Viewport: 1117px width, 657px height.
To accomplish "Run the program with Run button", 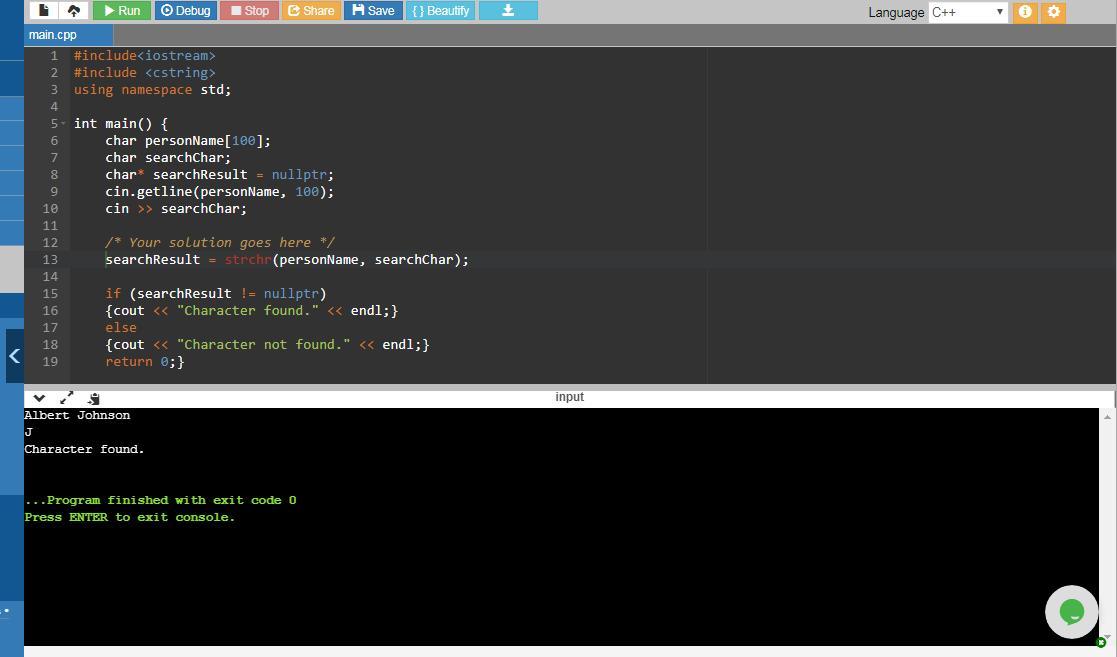I will click(121, 10).
